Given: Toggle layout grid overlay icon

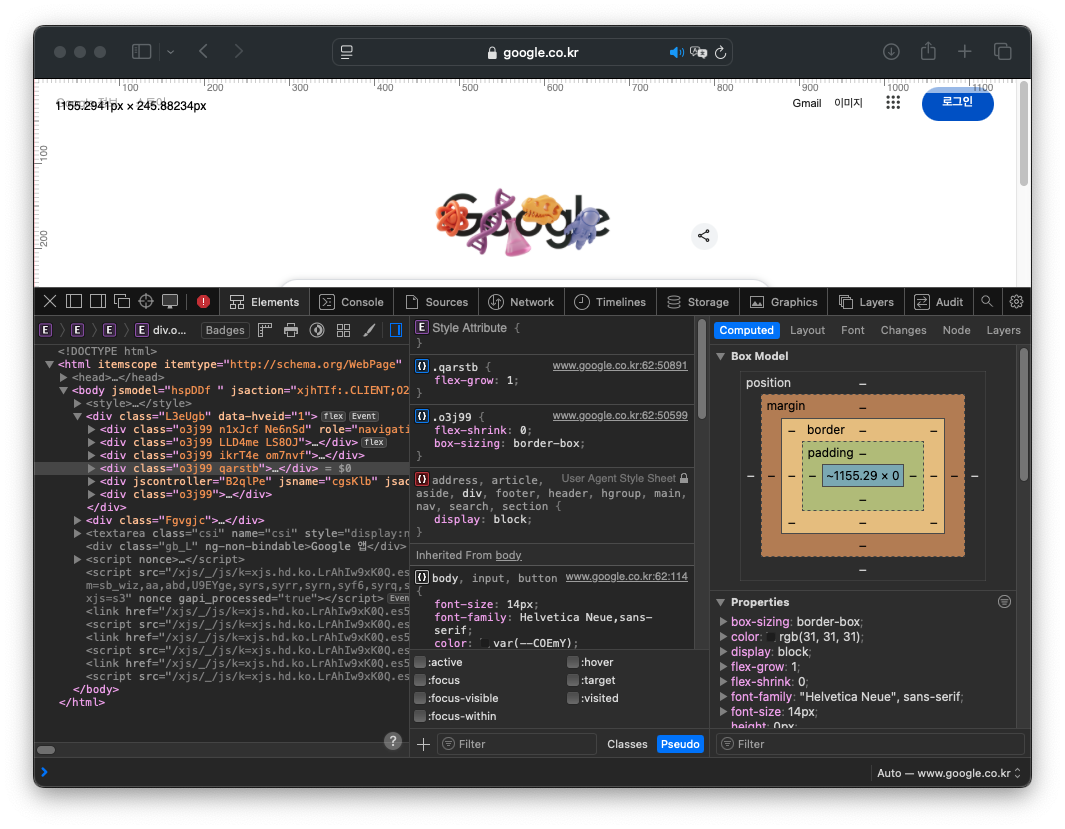Looking at the screenshot, I should tap(344, 330).
